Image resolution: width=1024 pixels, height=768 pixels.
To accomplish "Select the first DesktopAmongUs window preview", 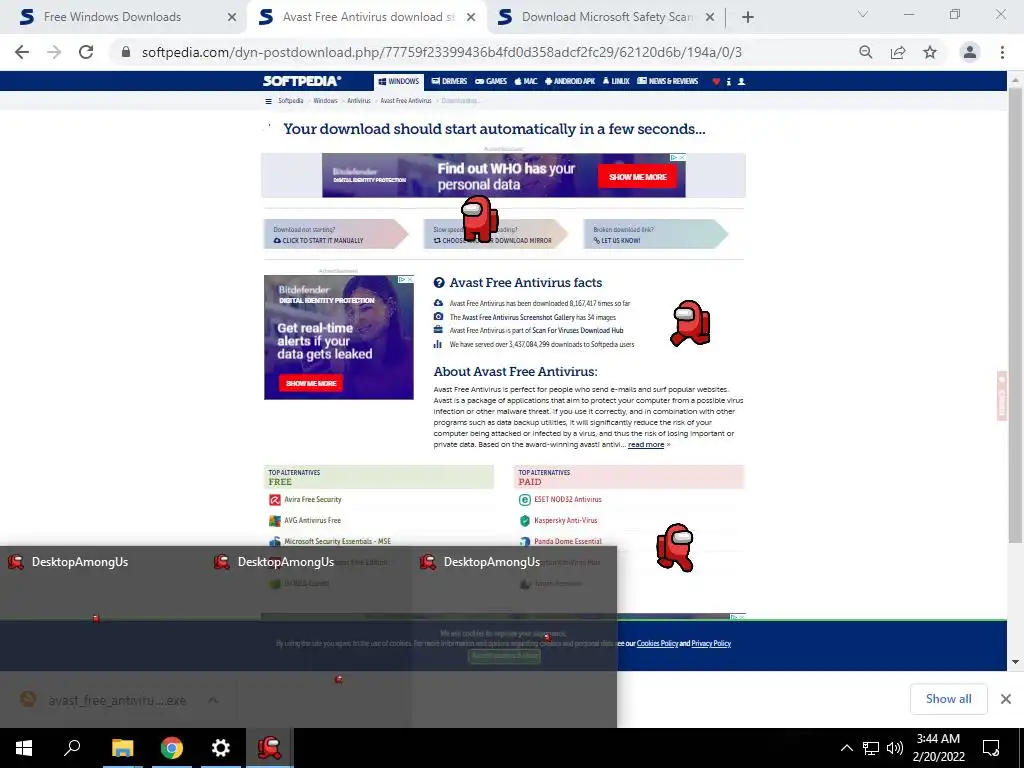I will pyautogui.click(x=103, y=636).
